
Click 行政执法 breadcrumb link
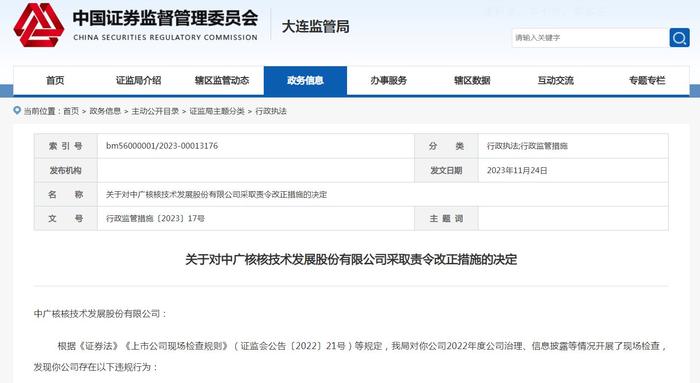[271, 111]
